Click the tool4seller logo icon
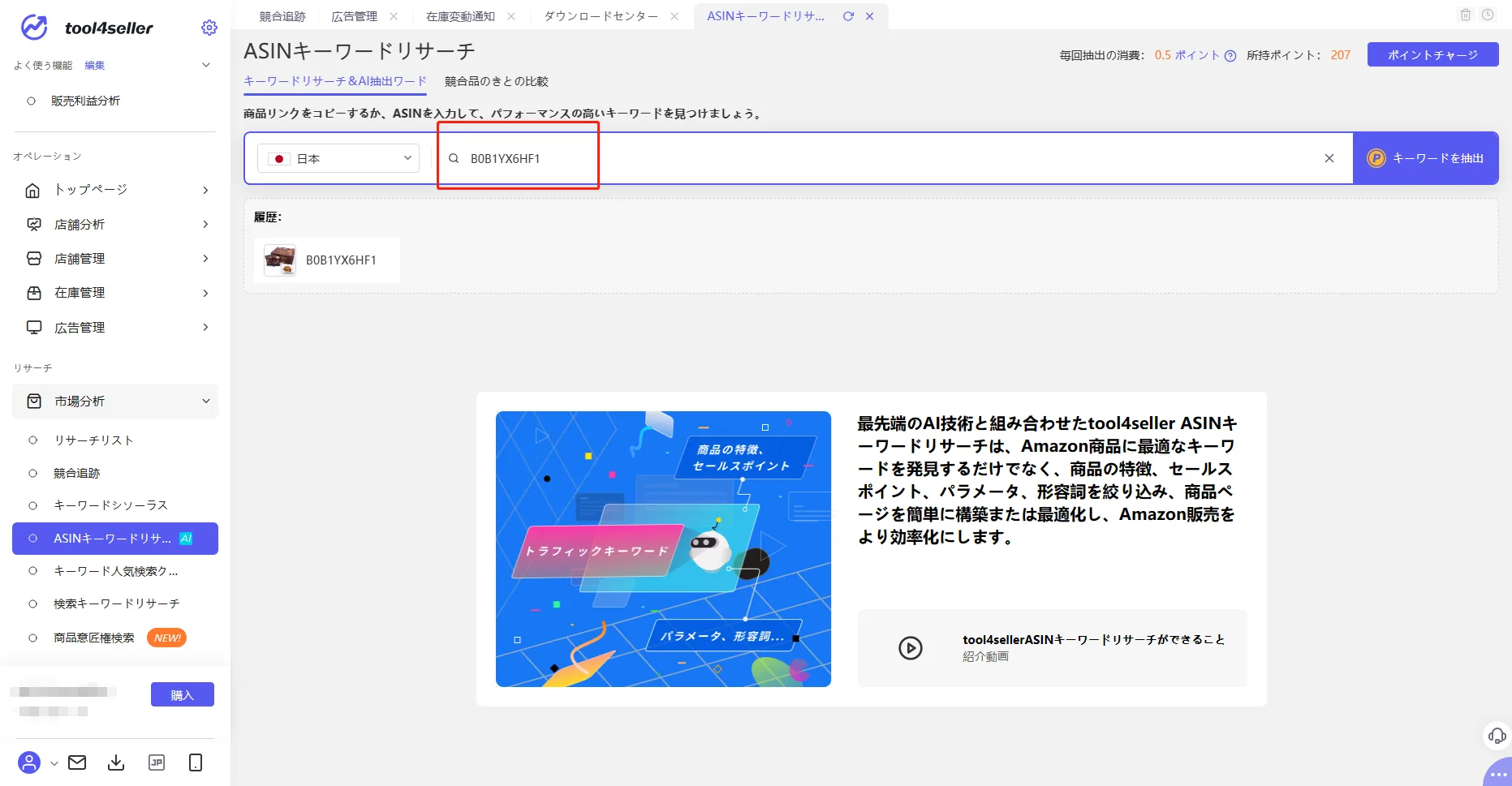1512x786 pixels. coord(34,28)
